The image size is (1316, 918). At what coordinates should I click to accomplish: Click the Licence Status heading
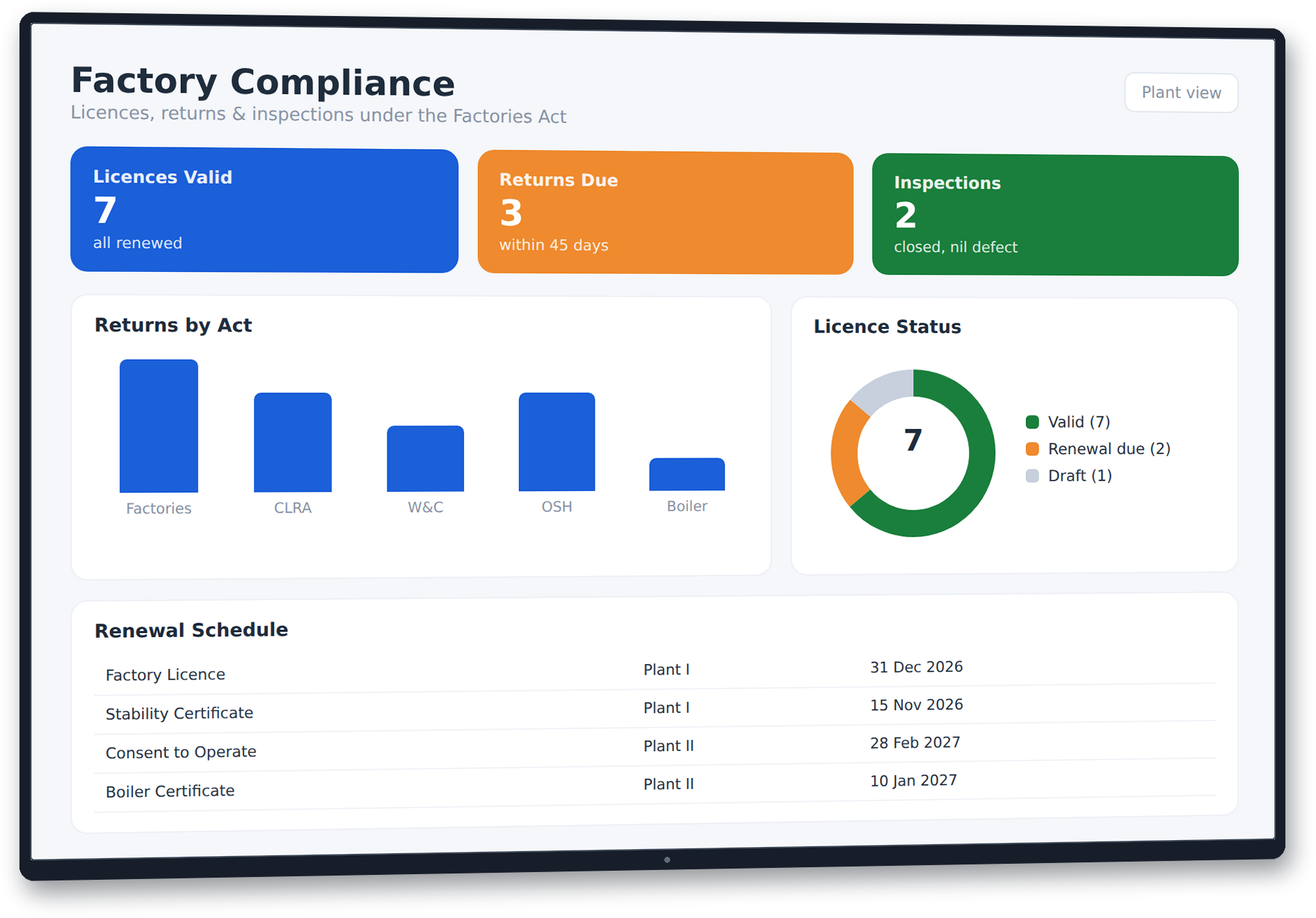(887, 327)
